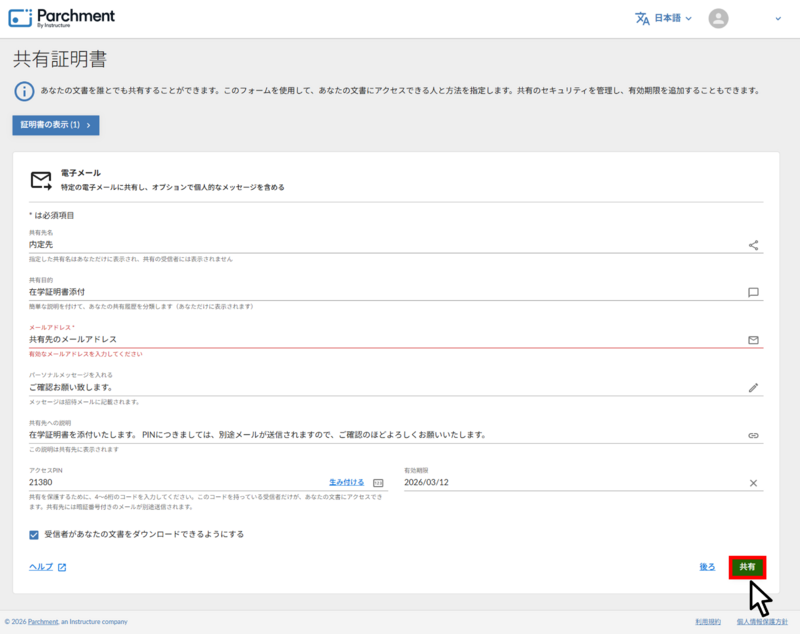Click the 後ろ back link

pyautogui.click(x=707, y=567)
